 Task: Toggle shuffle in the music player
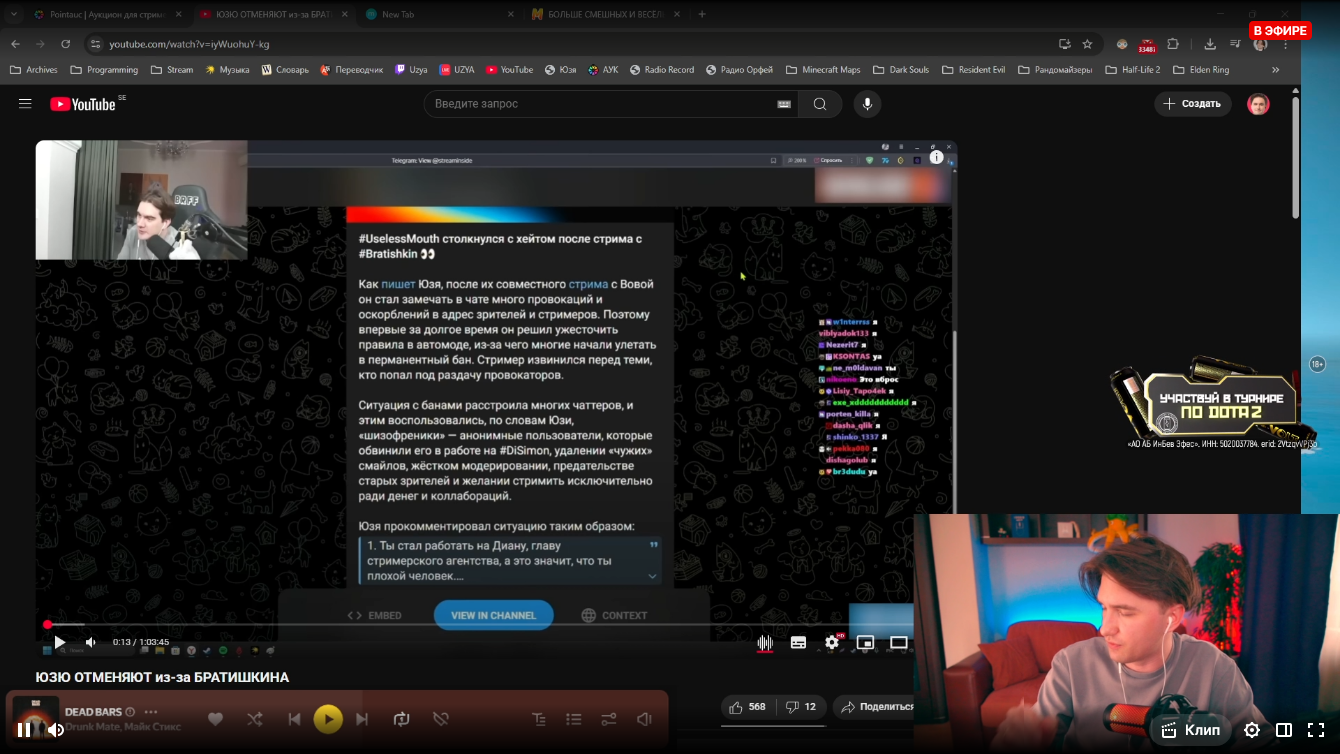click(254, 719)
